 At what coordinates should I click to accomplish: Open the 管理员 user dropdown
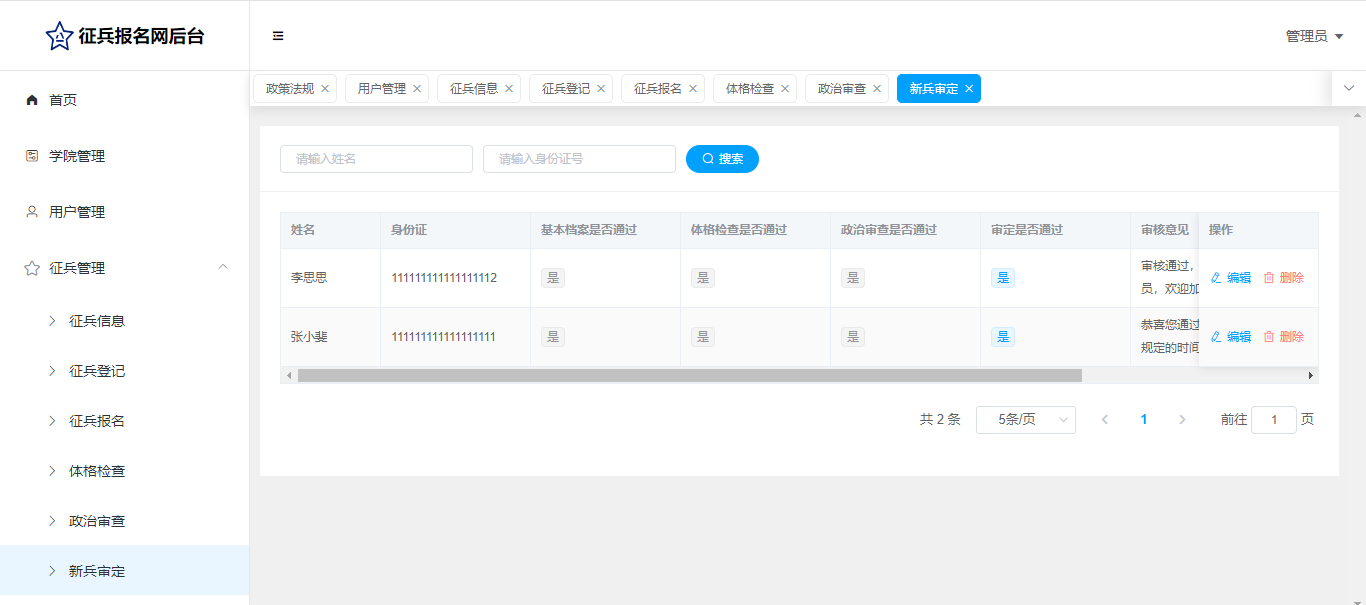(1313, 36)
